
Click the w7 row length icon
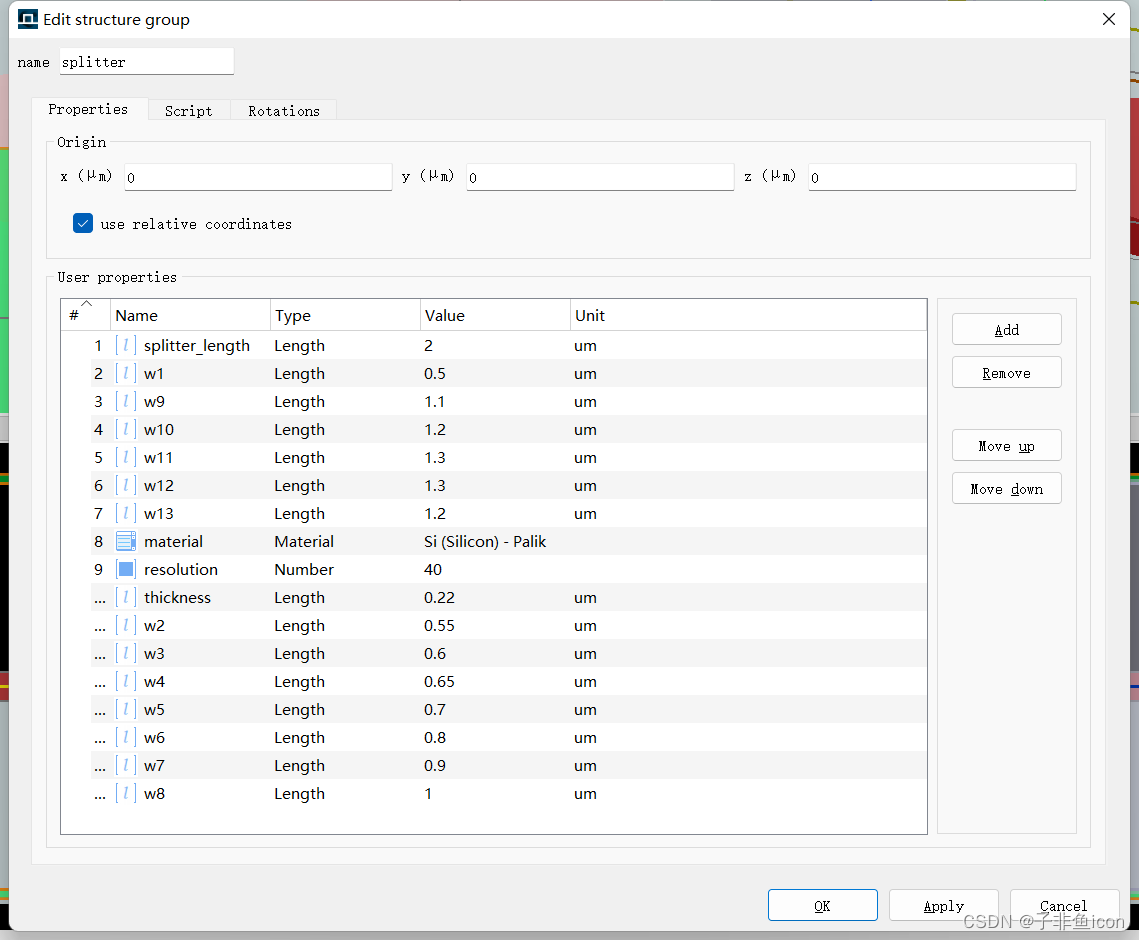point(126,766)
